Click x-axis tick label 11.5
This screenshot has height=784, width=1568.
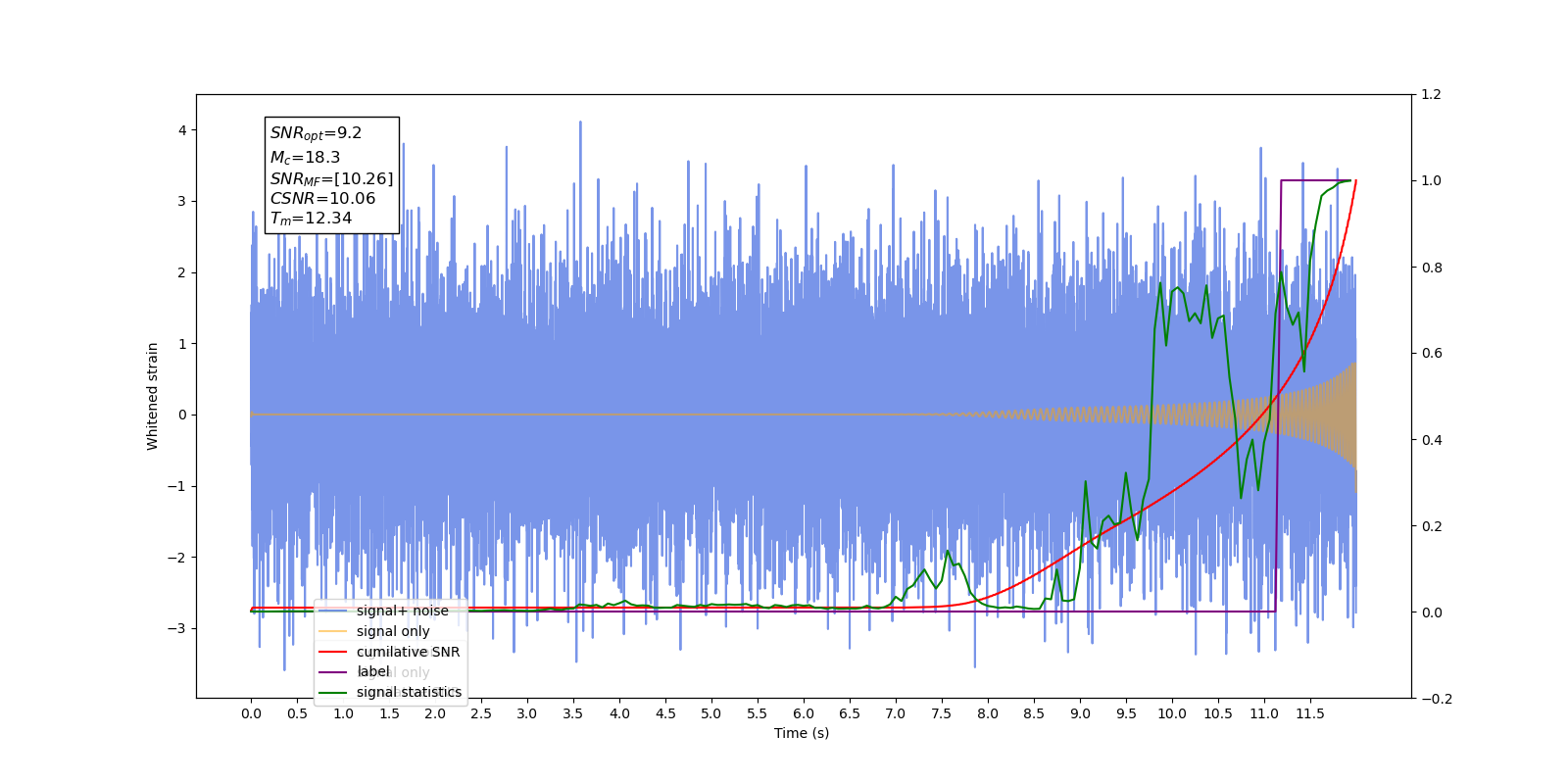click(1310, 713)
